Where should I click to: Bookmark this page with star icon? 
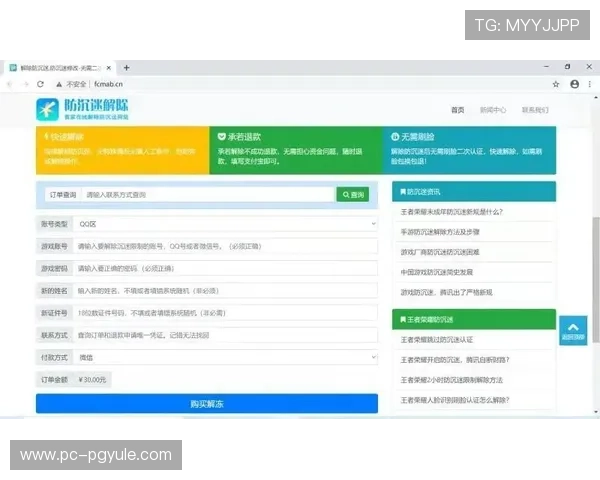[x=556, y=84]
